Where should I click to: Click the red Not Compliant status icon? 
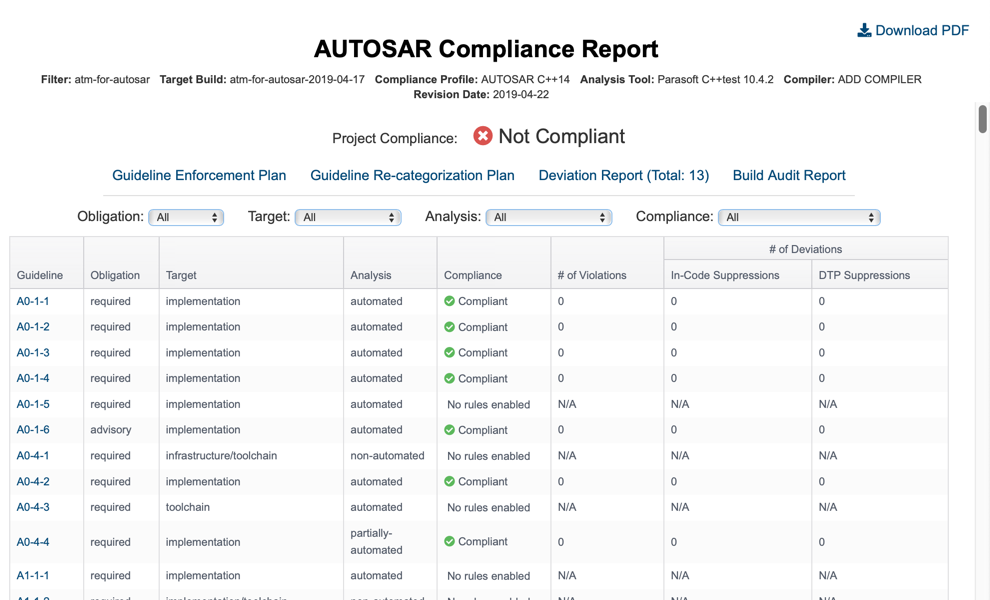point(483,136)
